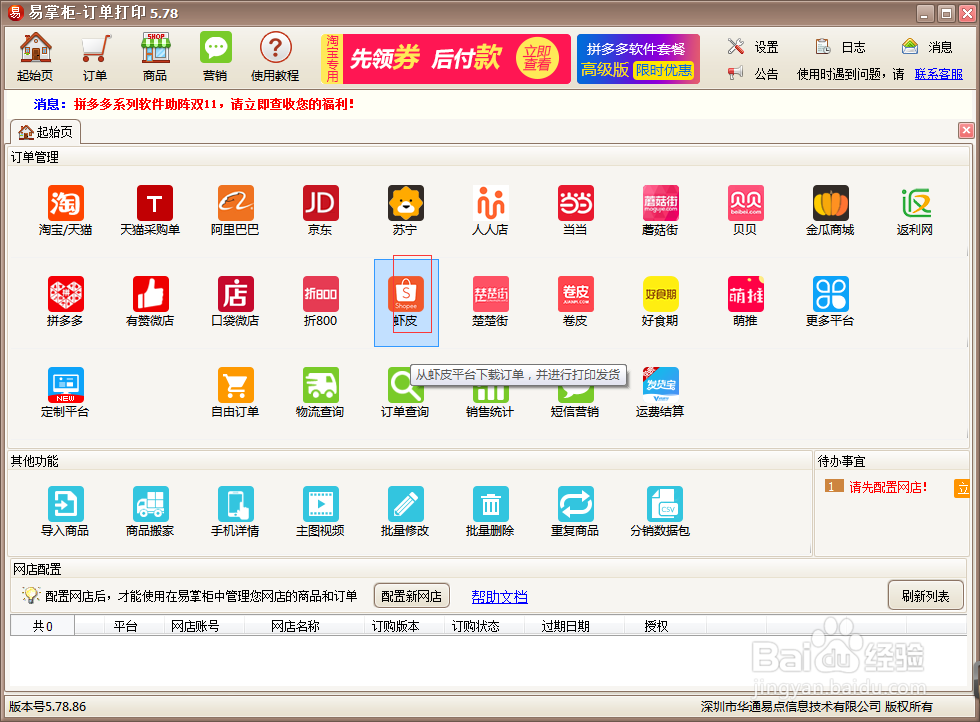Open the 帮助文档 help documentation link
The width and height of the screenshot is (980, 722).
499,595
